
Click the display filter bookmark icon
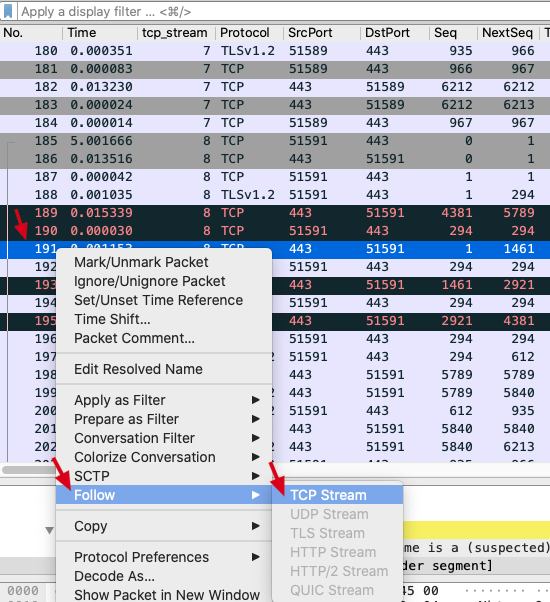coord(8,11)
